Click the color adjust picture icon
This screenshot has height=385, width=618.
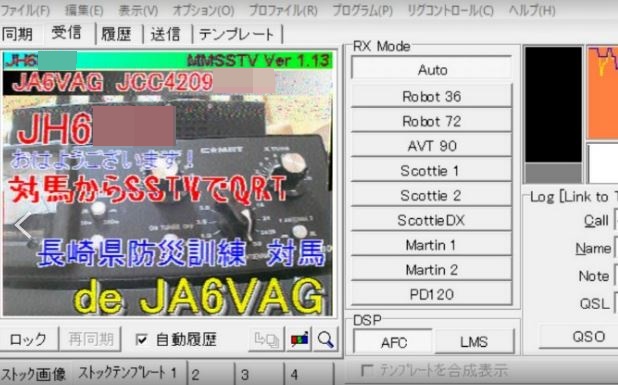(300, 339)
